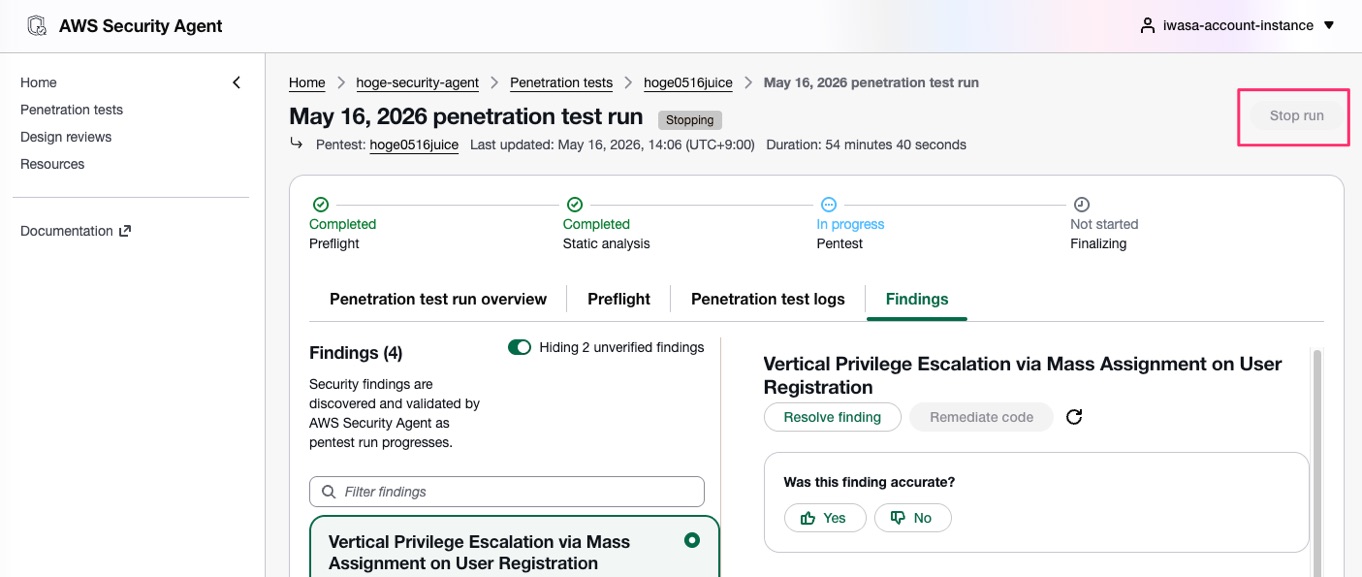Open the Pentest hoge0516juice link under the title

(414, 145)
